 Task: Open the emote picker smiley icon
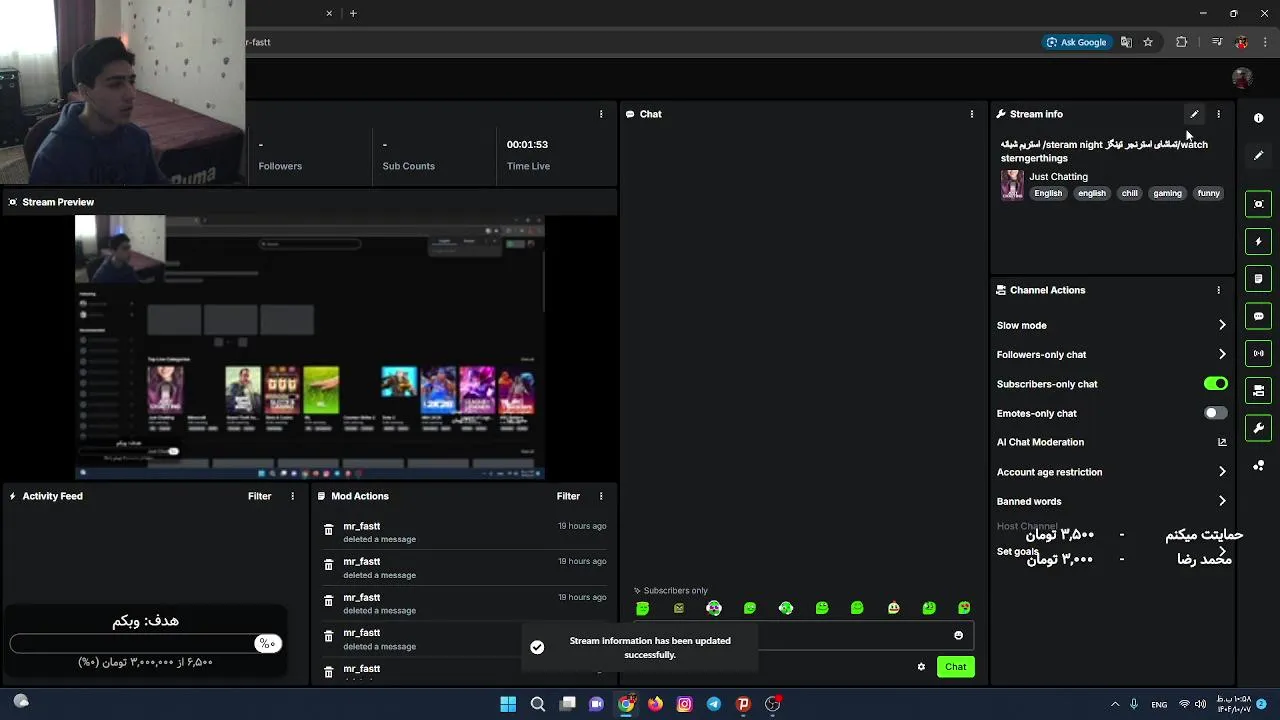(x=958, y=635)
